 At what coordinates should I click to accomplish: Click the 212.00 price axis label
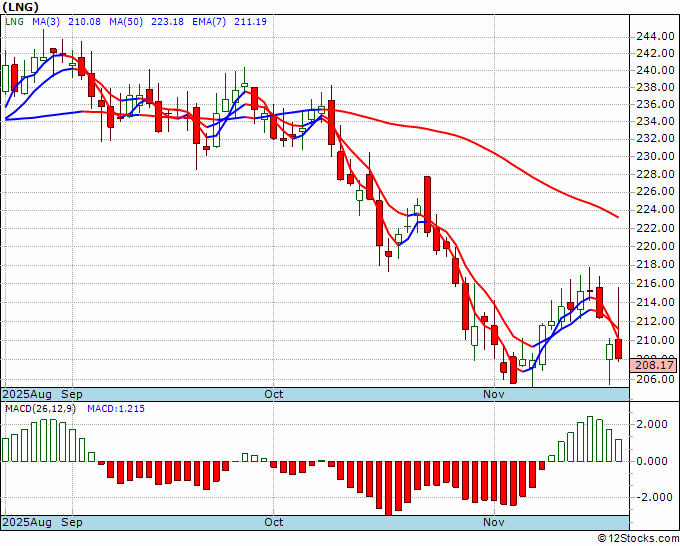point(655,321)
